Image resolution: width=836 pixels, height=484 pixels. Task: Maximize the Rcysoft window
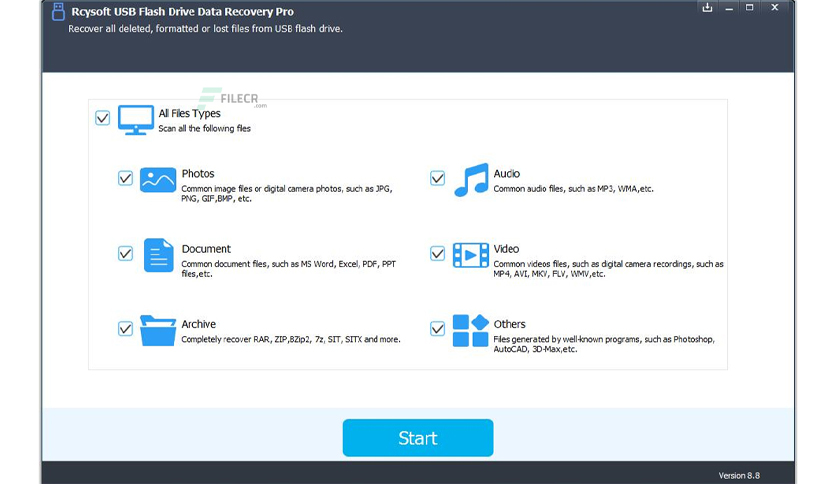[x=750, y=7]
